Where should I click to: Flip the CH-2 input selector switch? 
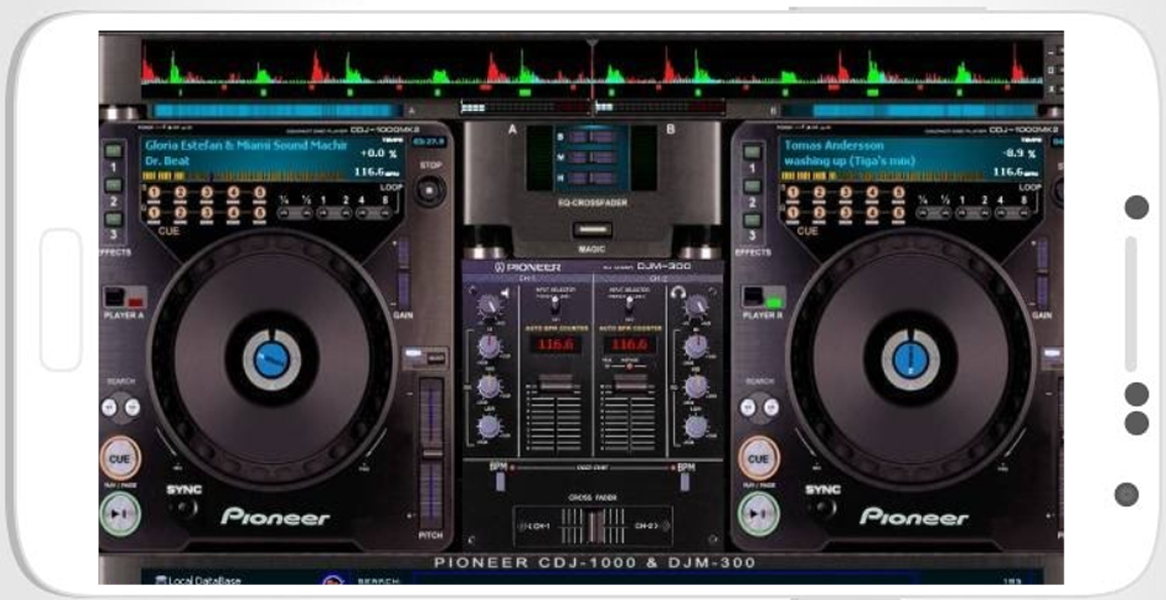pyautogui.click(x=629, y=304)
